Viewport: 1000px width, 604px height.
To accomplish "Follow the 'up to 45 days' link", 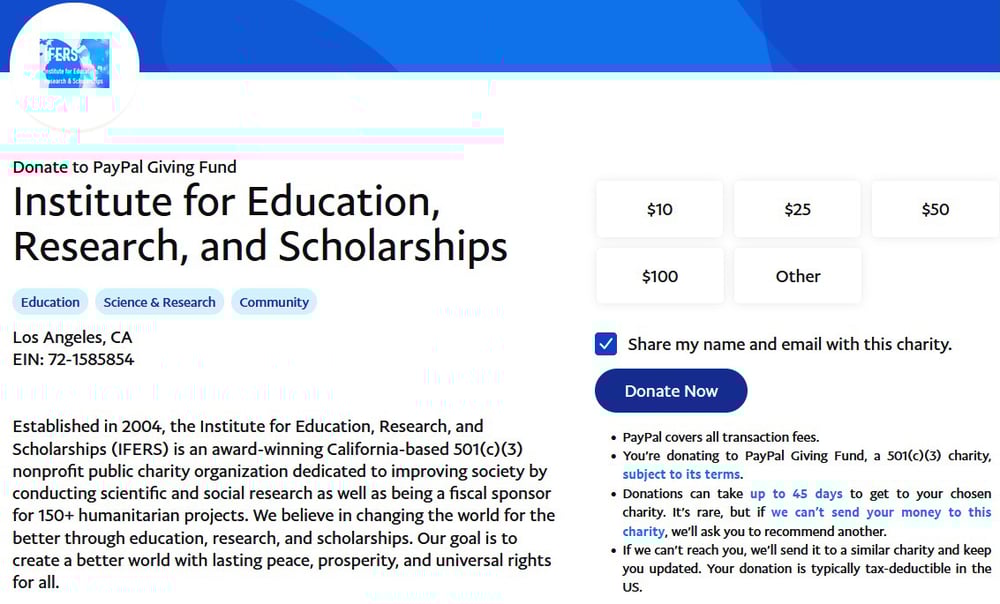I will coord(796,494).
